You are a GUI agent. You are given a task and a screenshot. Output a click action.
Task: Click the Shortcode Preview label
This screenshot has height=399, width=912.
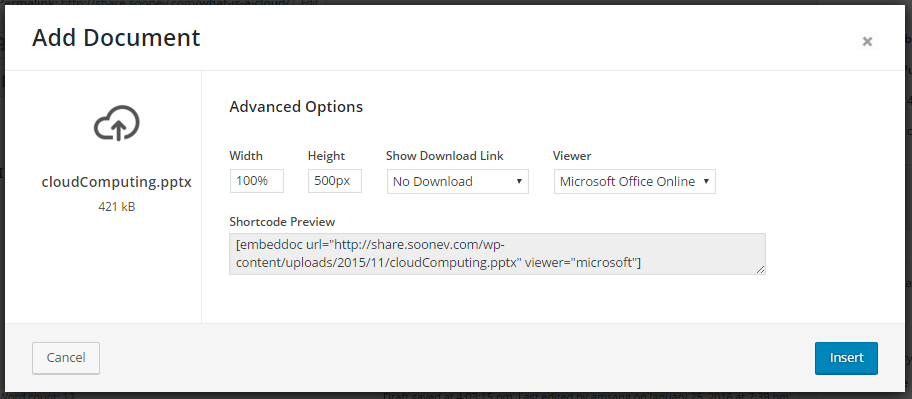(x=282, y=222)
